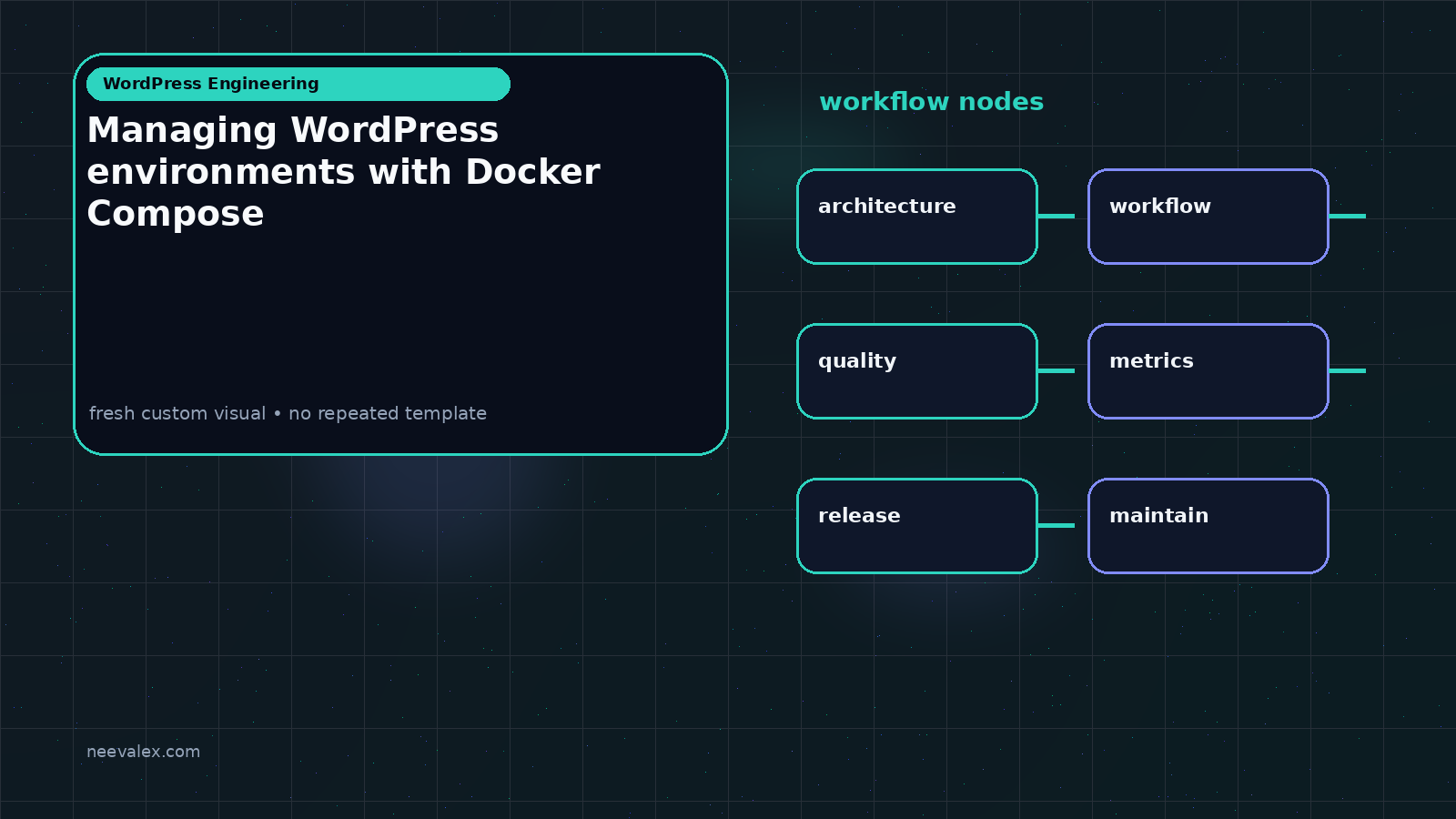
Task: Select the release node
Action: click(917, 526)
